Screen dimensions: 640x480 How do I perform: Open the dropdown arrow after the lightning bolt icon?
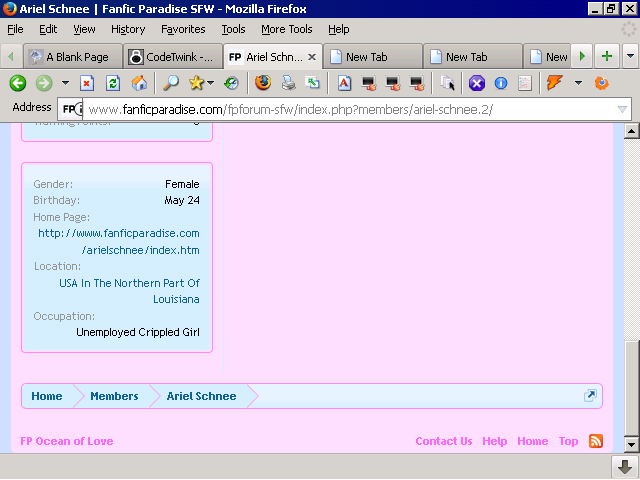578,83
